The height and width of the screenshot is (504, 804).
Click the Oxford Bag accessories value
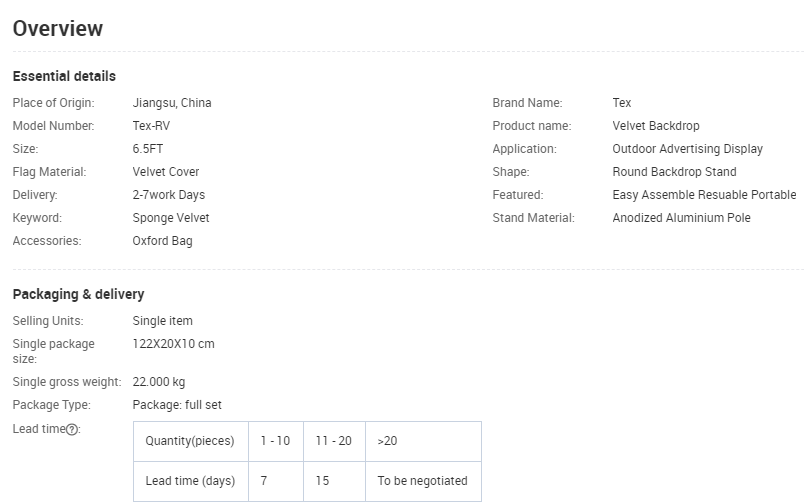pyautogui.click(x=162, y=241)
